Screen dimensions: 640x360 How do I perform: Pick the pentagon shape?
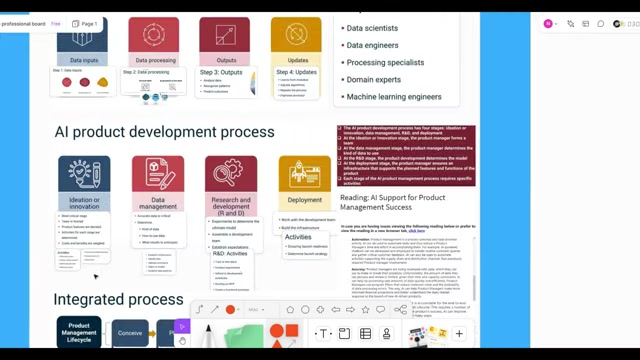[x=290, y=310]
